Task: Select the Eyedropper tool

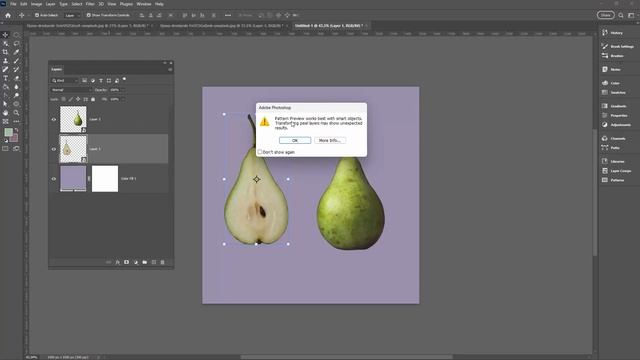Action: coord(16,52)
